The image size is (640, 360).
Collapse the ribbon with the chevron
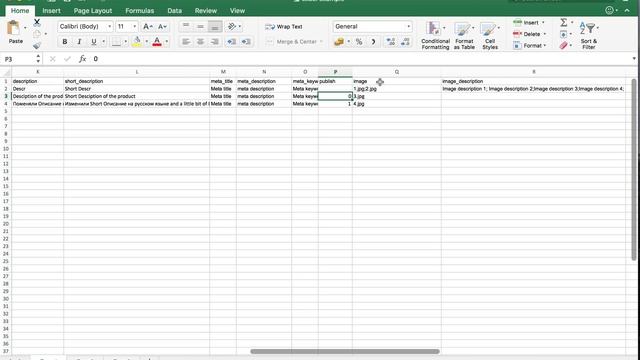[x=627, y=10]
